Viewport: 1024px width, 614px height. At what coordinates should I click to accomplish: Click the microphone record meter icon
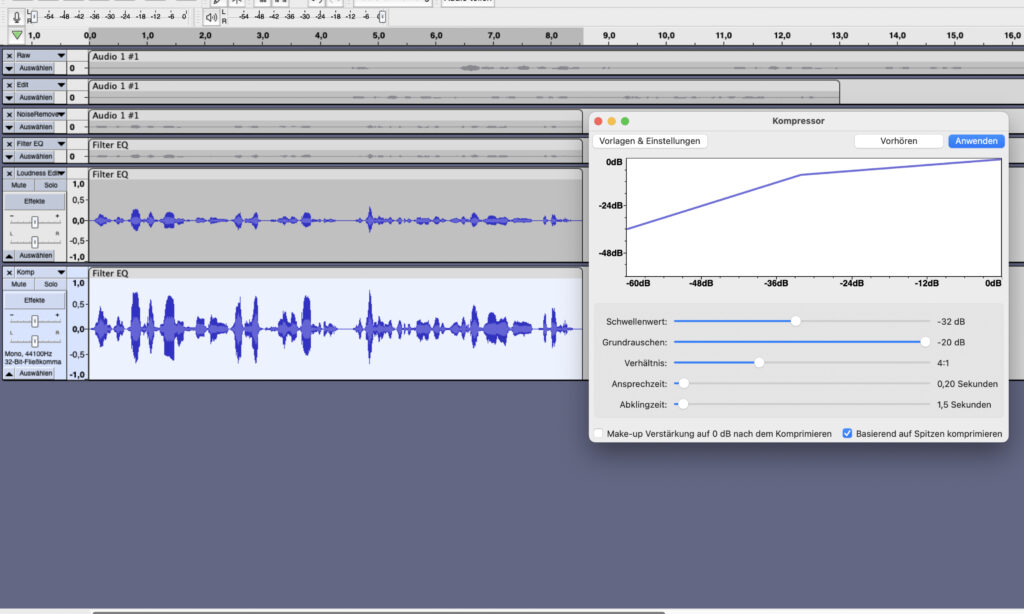pos(17,17)
